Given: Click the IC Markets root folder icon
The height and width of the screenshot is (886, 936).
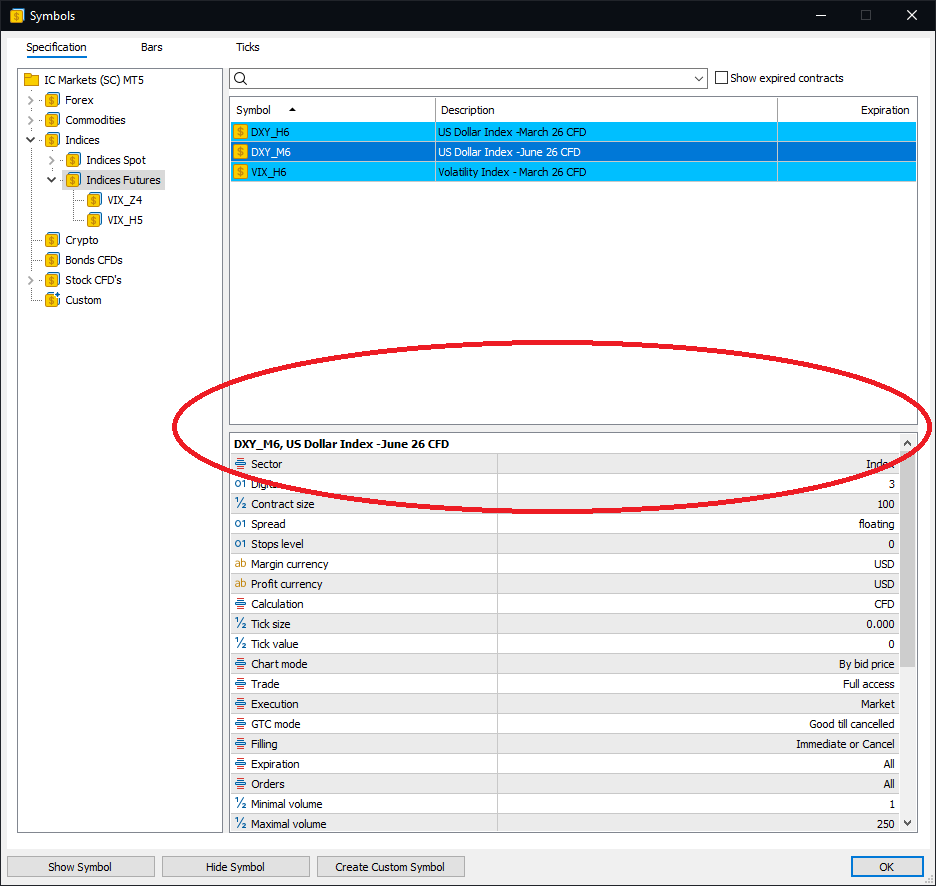Looking at the screenshot, I should [x=32, y=79].
